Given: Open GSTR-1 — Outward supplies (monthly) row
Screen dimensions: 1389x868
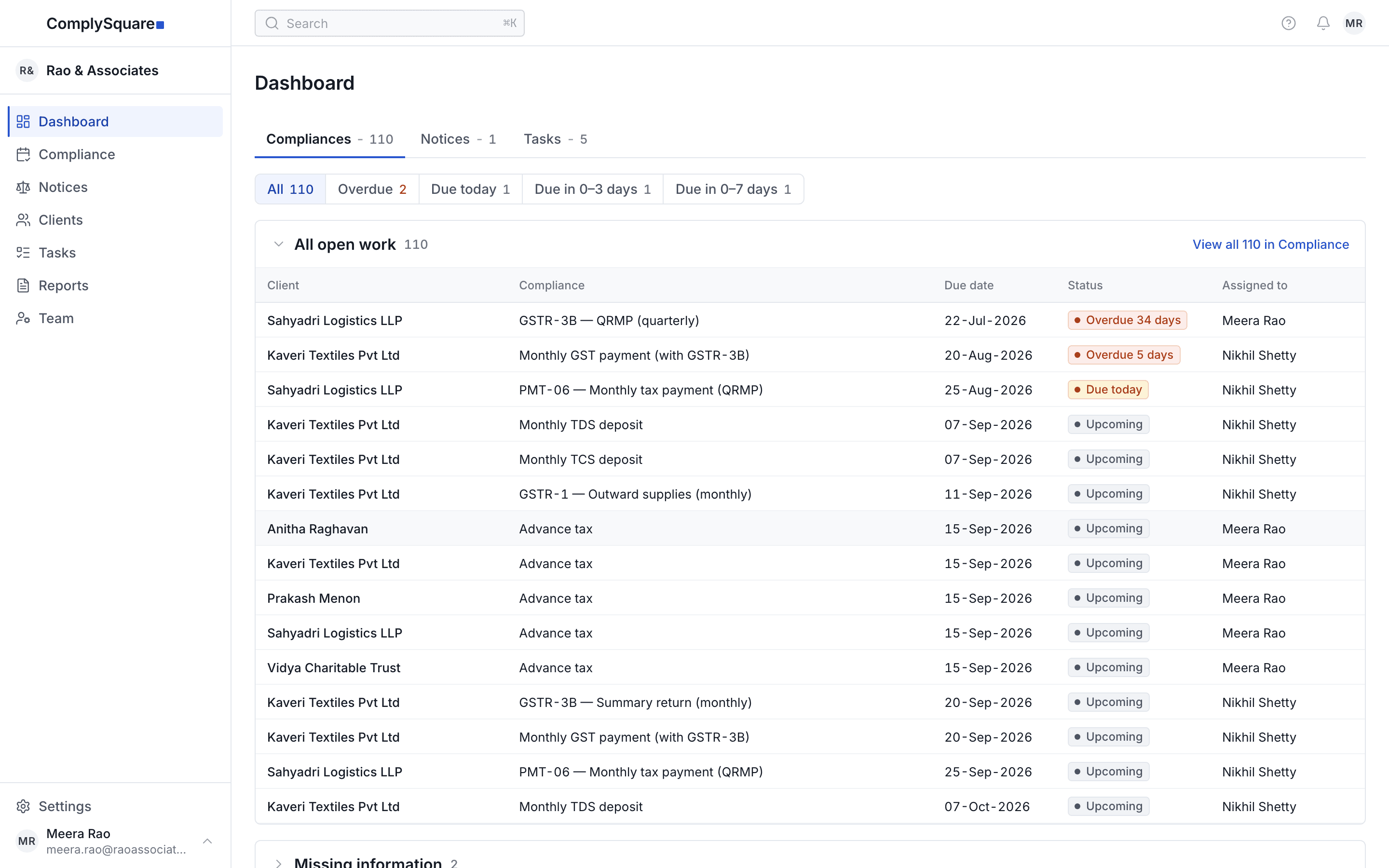Looking at the screenshot, I should (810, 494).
